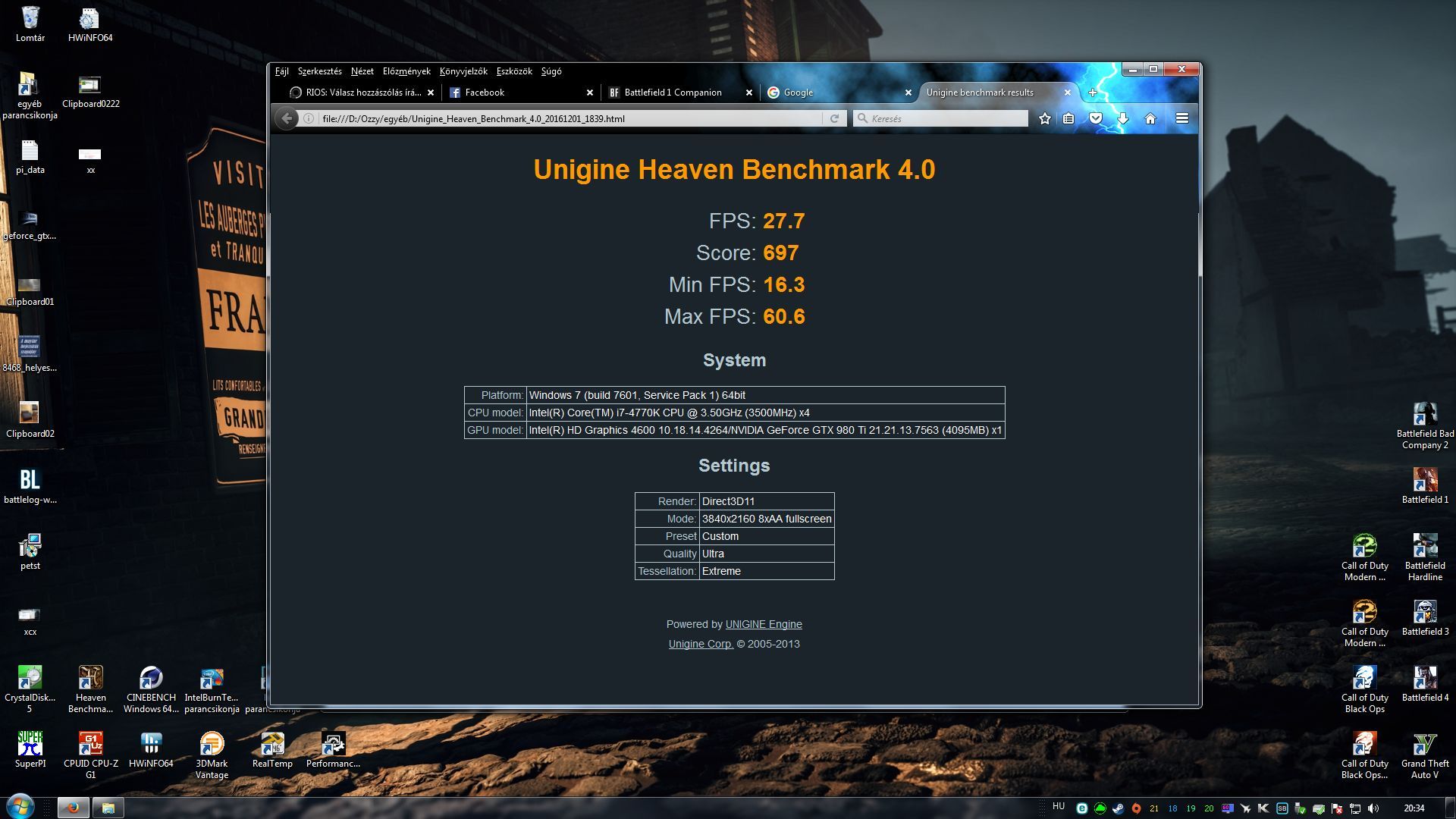Screen dimensions: 1456x819
Task: Open the Windows Explorer taskbar icon
Action: click(x=108, y=808)
